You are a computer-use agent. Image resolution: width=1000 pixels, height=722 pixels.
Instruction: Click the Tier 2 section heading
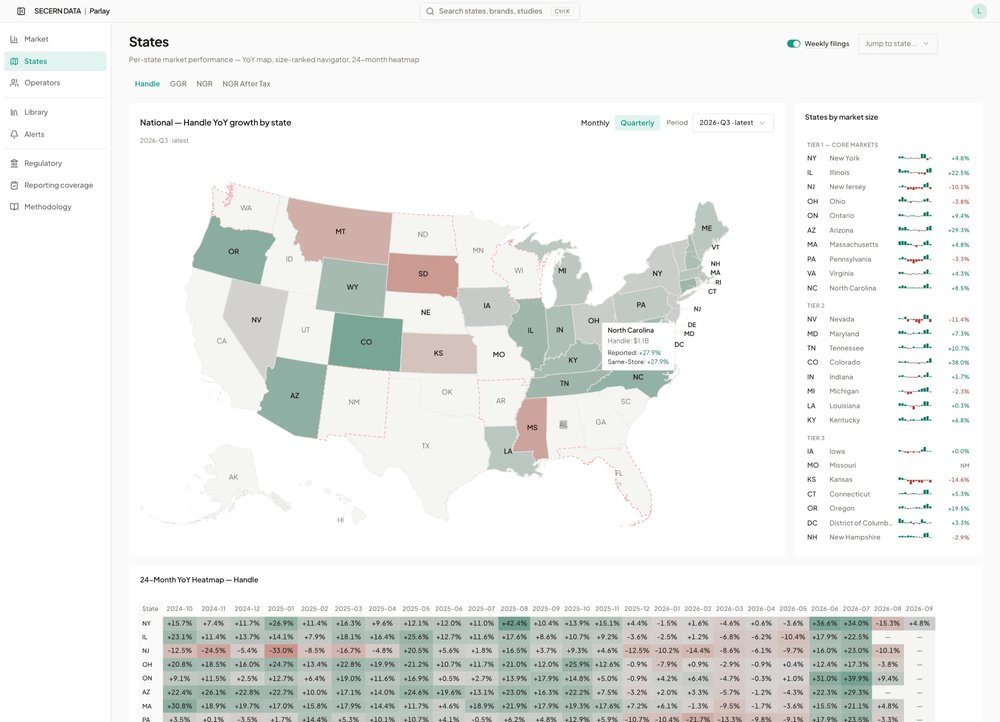pyautogui.click(x=815, y=306)
